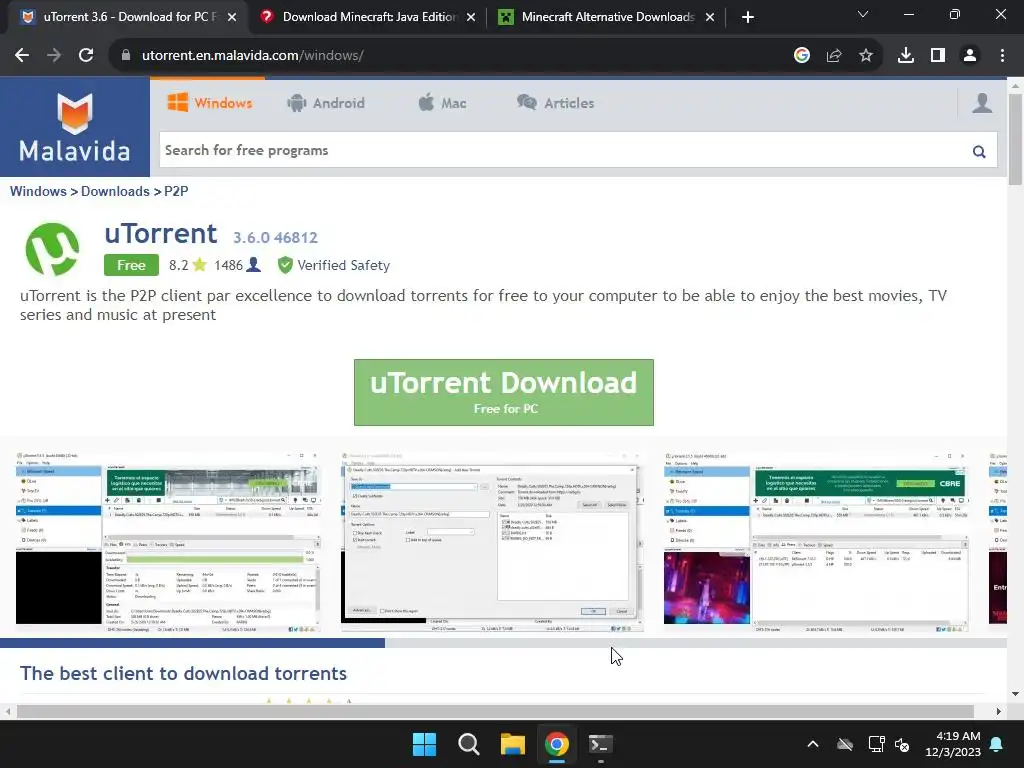Click the Malavida logo
The width and height of the screenshot is (1024, 768).
(74, 127)
